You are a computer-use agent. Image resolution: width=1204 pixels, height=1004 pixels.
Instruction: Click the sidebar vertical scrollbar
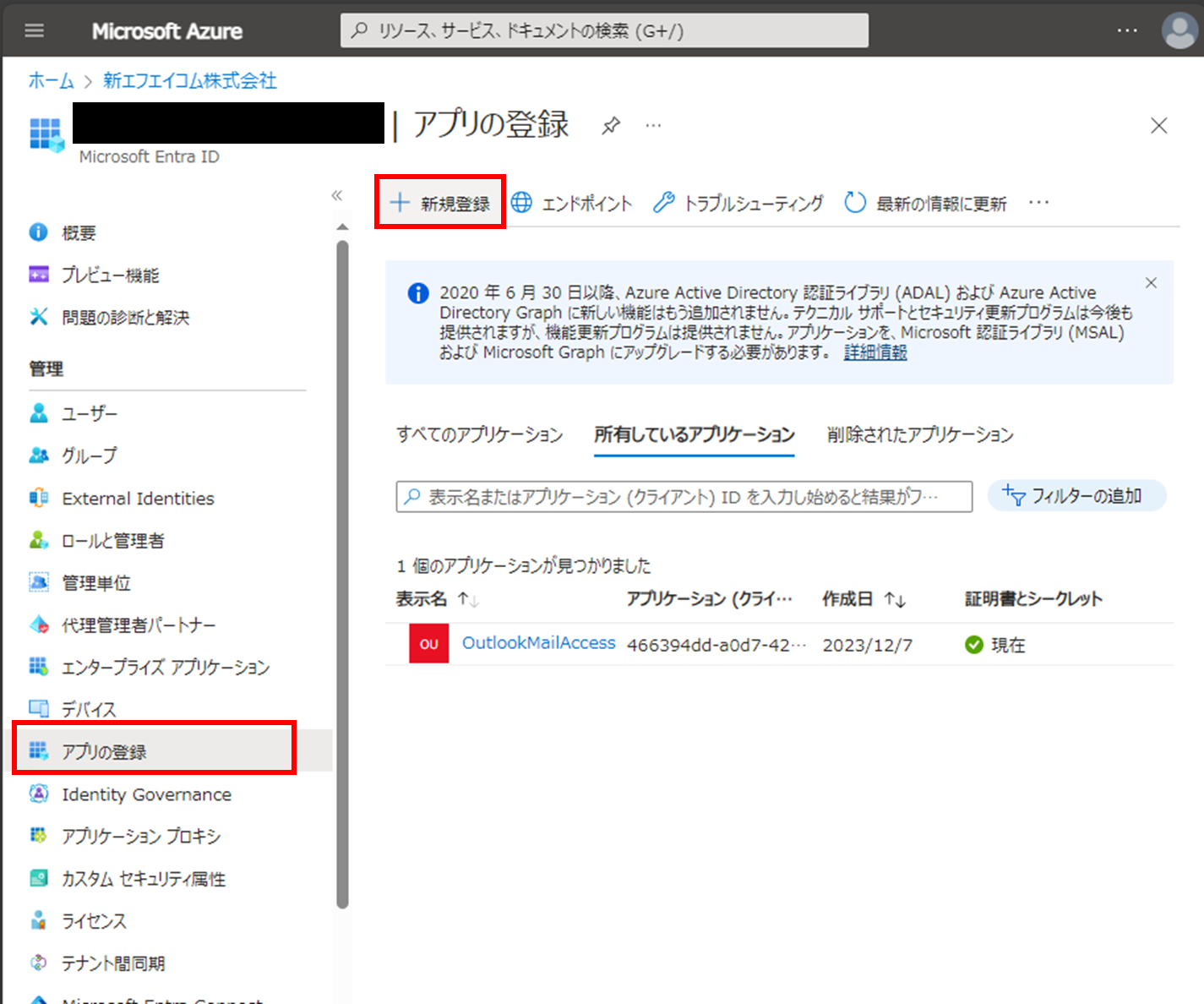(x=342, y=575)
